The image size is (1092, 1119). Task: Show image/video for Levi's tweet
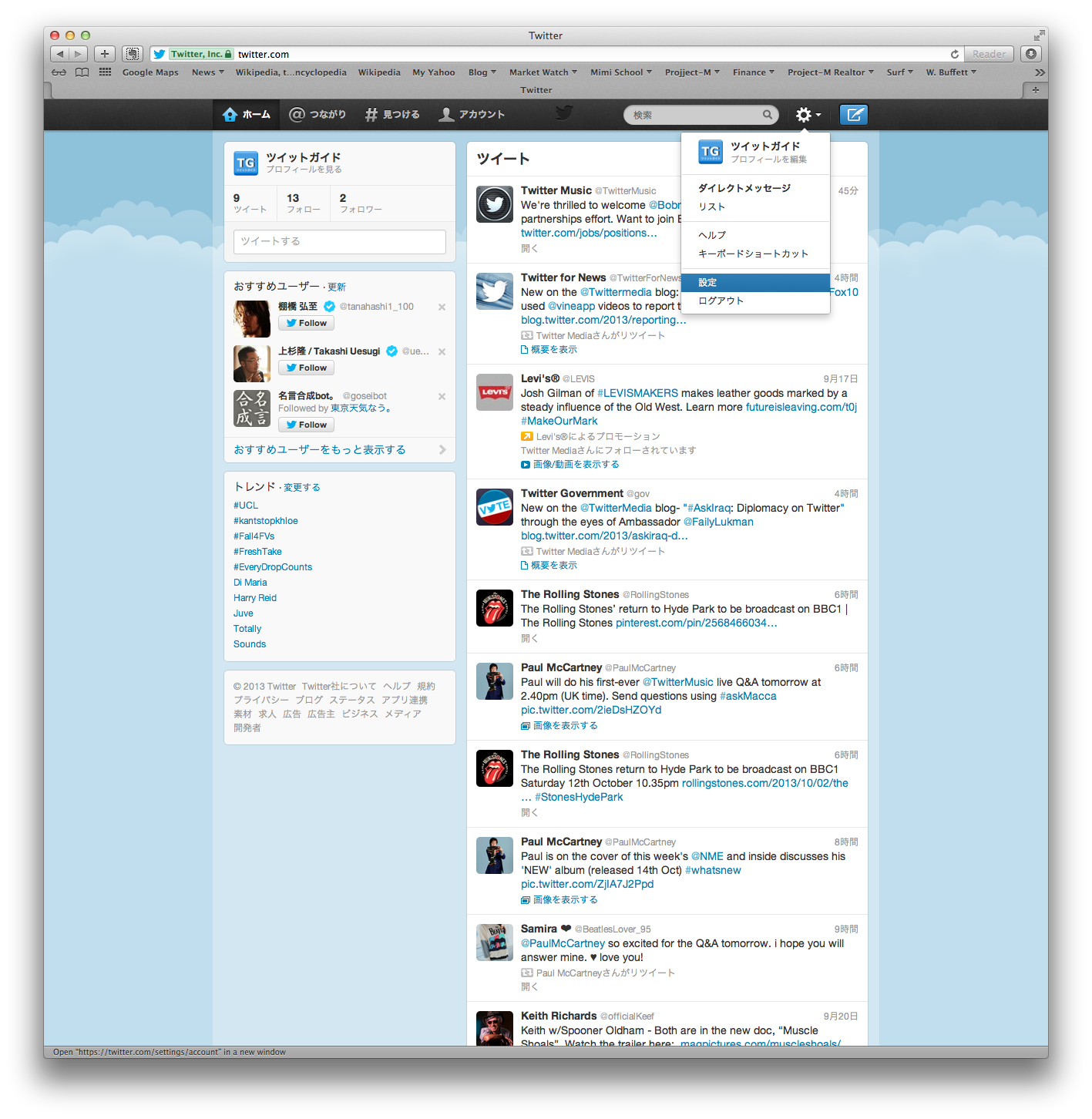[570, 464]
